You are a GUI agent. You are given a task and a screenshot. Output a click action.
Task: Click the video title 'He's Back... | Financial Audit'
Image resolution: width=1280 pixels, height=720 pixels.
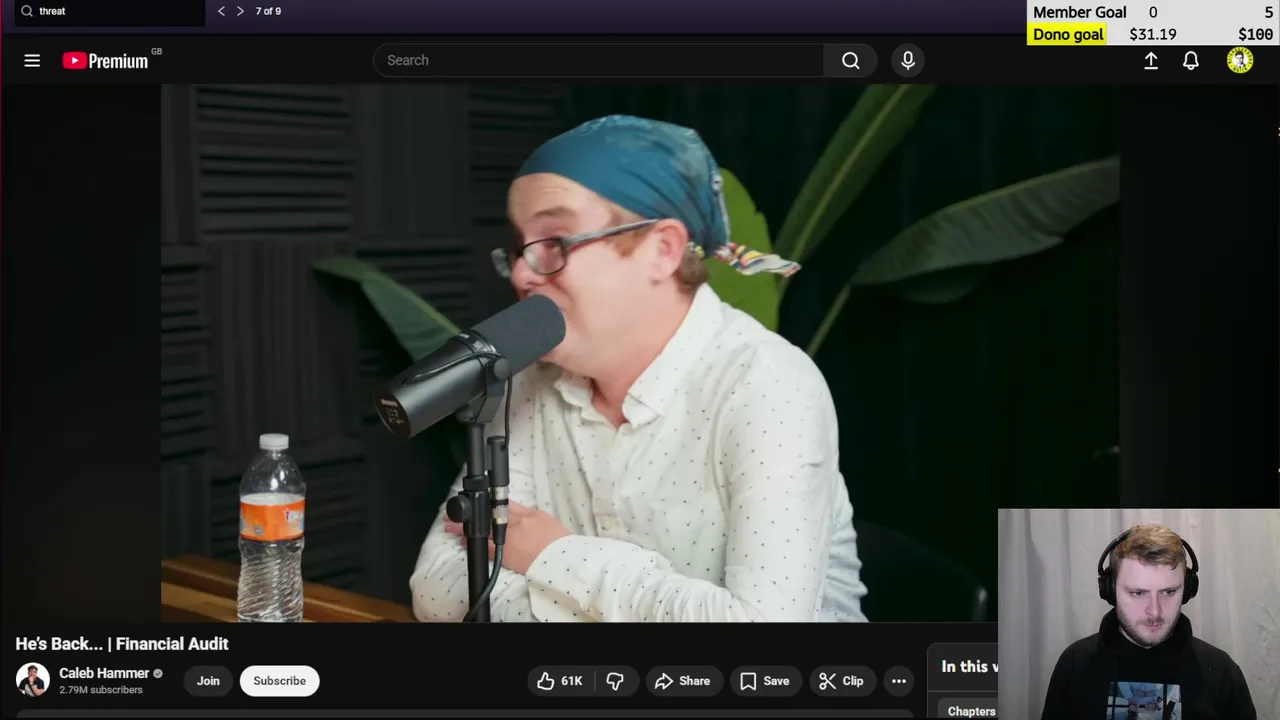click(x=122, y=644)
